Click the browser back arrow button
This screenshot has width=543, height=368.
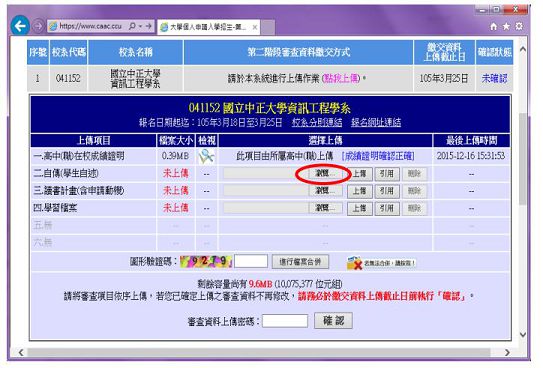pyautogui.click(x=20, y=26)
